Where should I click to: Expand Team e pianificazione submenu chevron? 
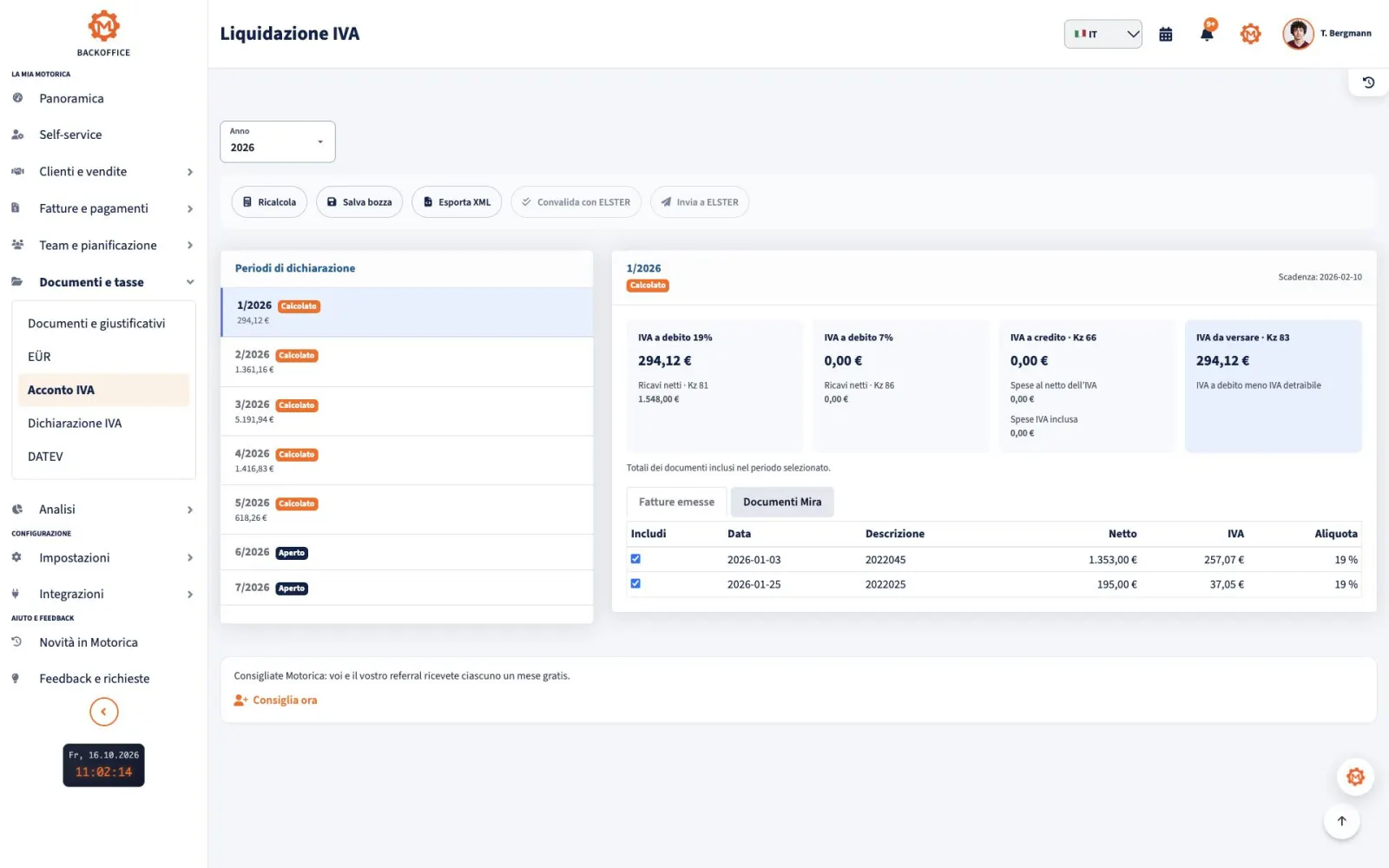click(190, 246)
